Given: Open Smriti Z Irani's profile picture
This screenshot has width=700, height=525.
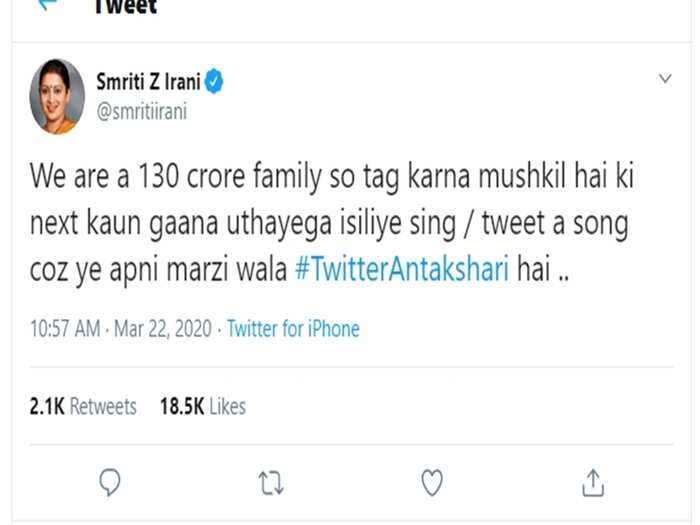Looking at the screenshot, I should pyautogui.click(x=57, y=96).
